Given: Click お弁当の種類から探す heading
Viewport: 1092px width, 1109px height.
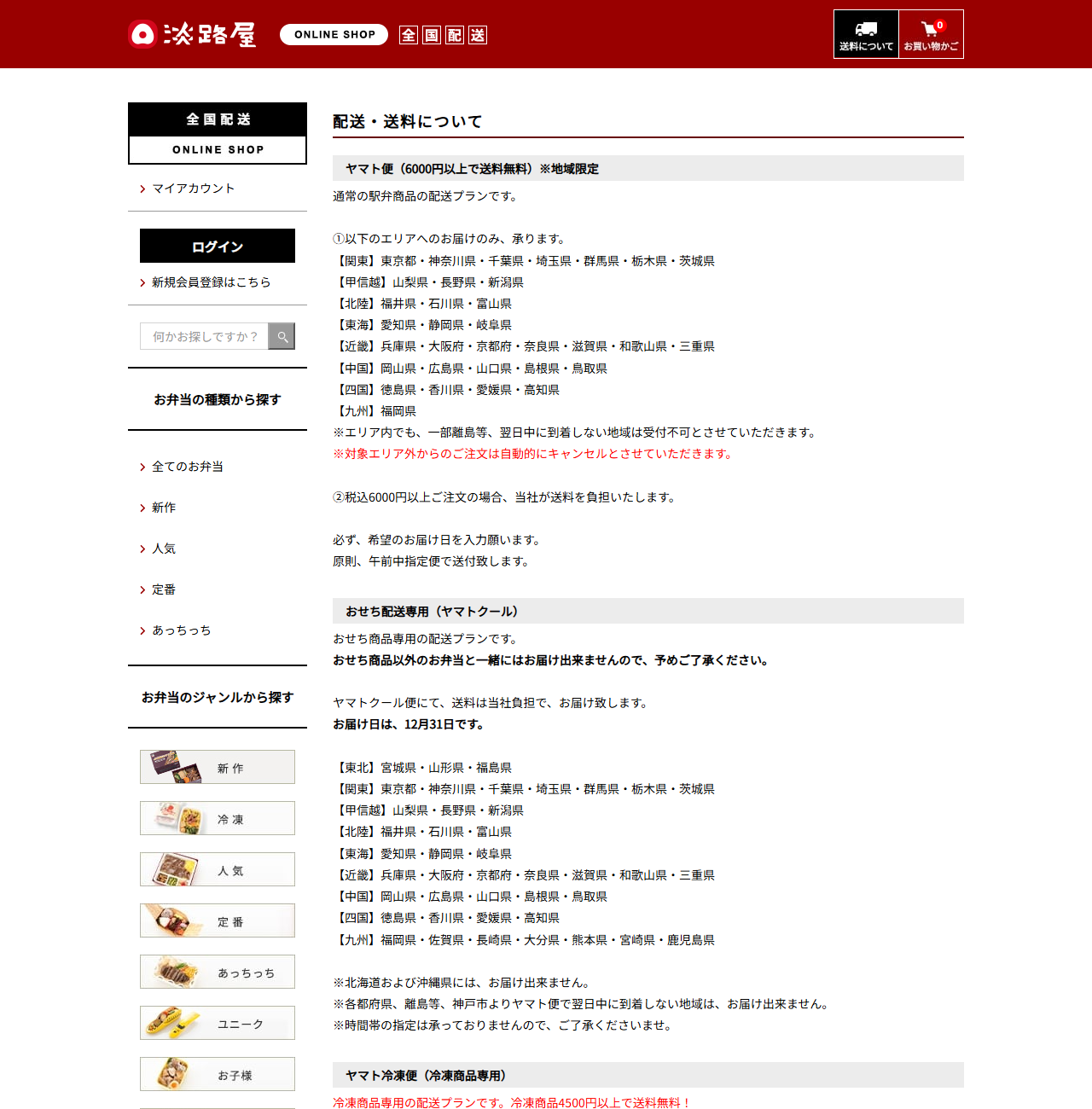Looking at the screenshot, I should [x=218, y=399].
